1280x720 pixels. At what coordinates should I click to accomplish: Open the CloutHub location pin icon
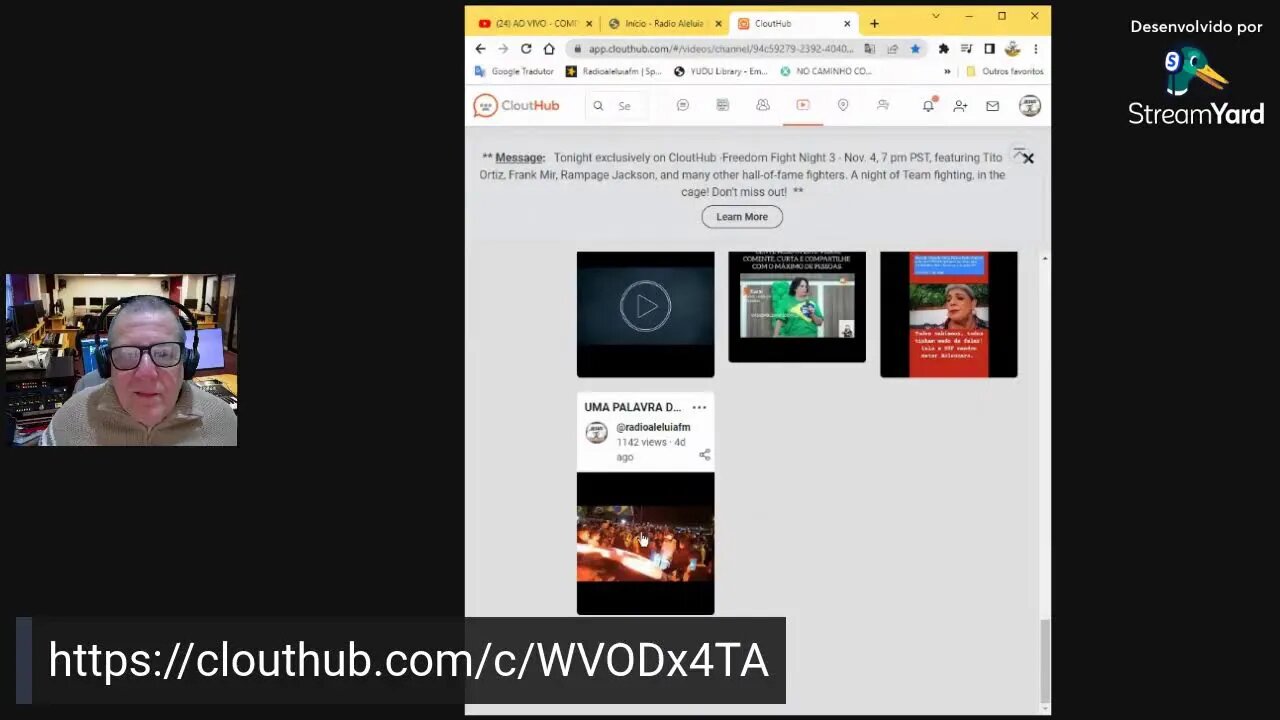click(x=843, y=105)
